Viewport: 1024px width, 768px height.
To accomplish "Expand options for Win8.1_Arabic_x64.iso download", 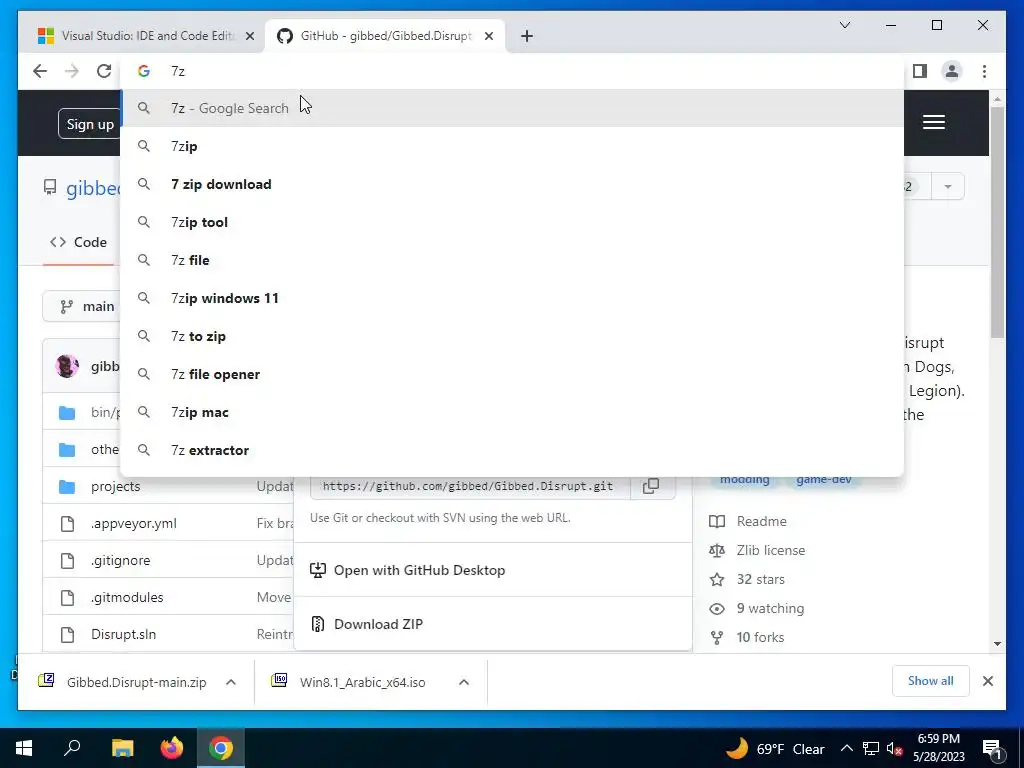I will pos(464,682).
